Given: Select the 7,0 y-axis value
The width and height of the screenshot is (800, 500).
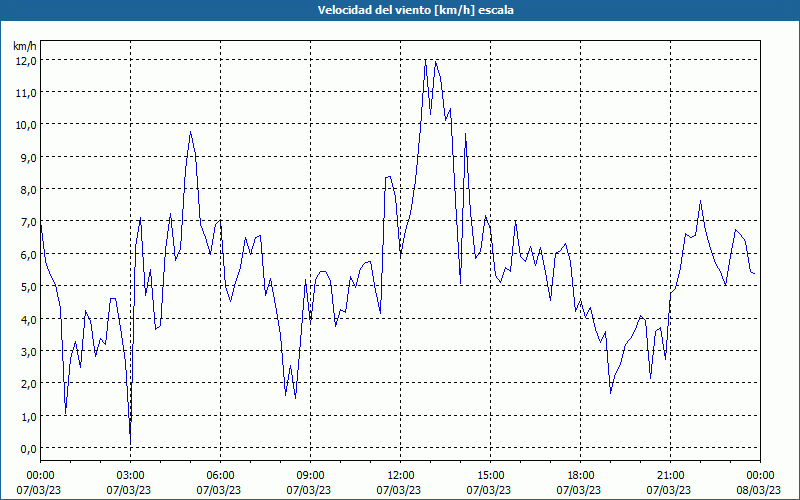Looking at the screenshot, I should (28, 222).
